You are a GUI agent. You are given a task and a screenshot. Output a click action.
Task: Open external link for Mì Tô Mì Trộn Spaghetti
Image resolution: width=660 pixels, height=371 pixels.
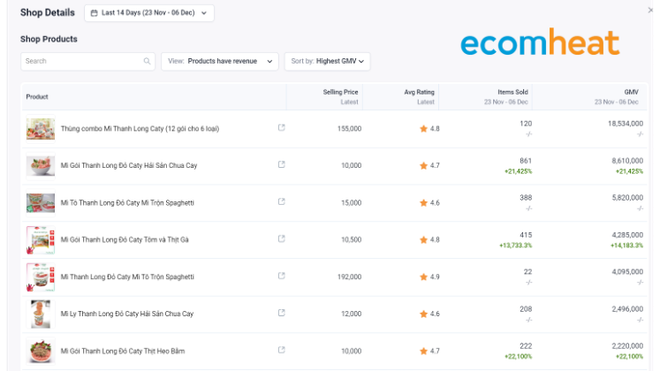tap(282, 202)
